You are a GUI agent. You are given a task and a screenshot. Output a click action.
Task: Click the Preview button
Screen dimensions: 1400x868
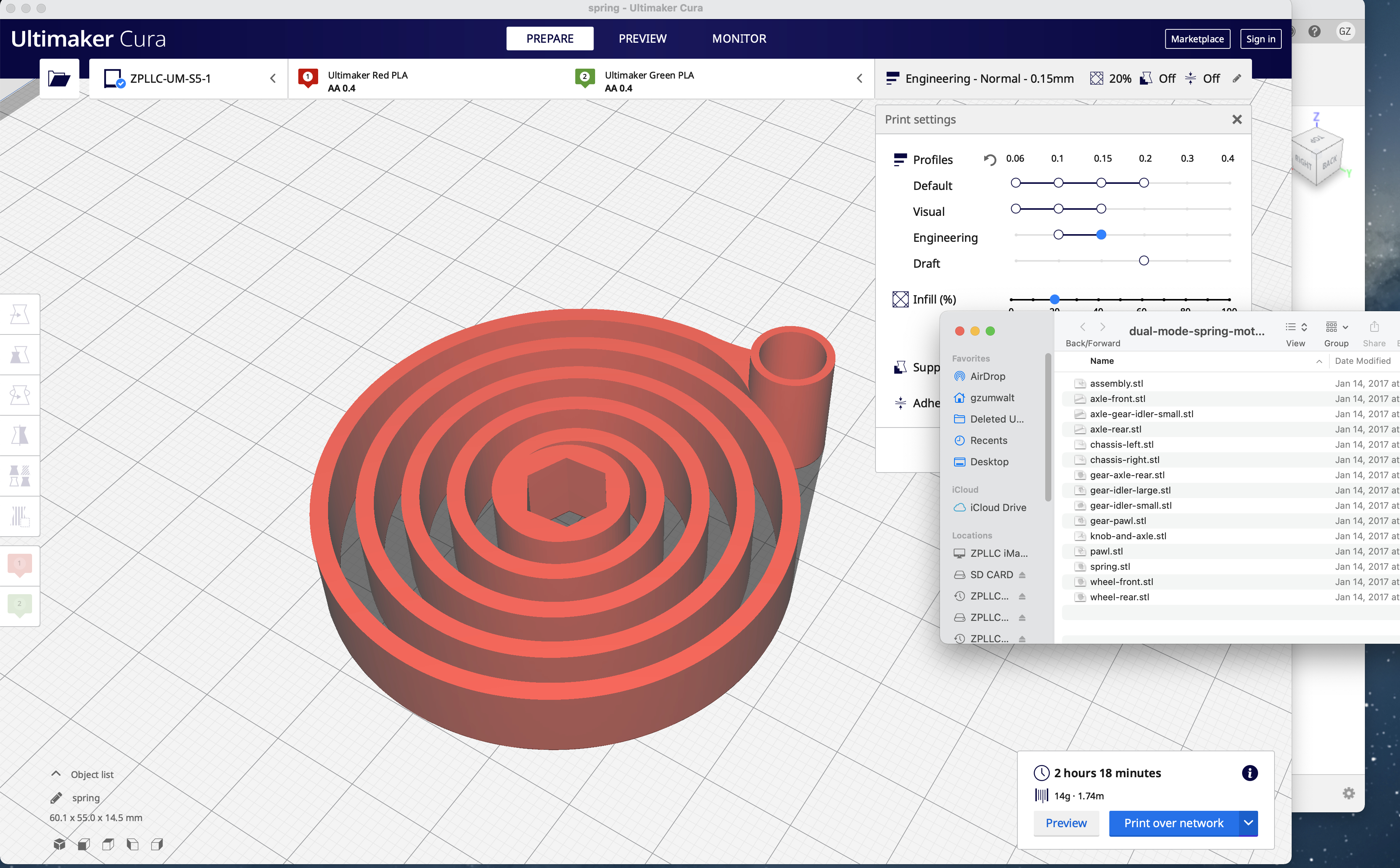pyautogui.click(x=1066, y=823)
